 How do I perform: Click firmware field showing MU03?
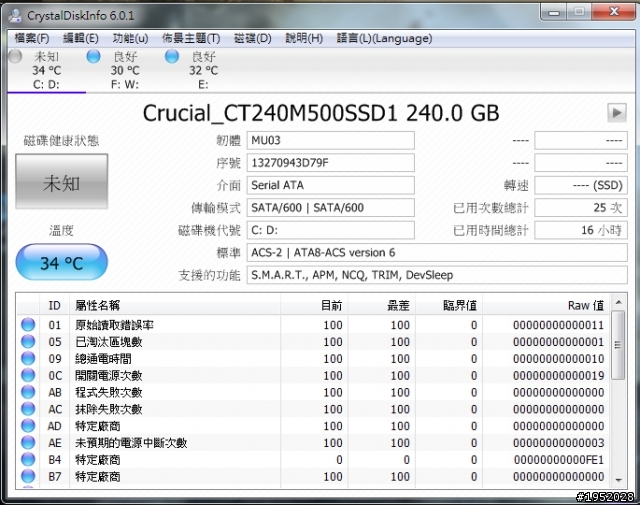[331, 140]
